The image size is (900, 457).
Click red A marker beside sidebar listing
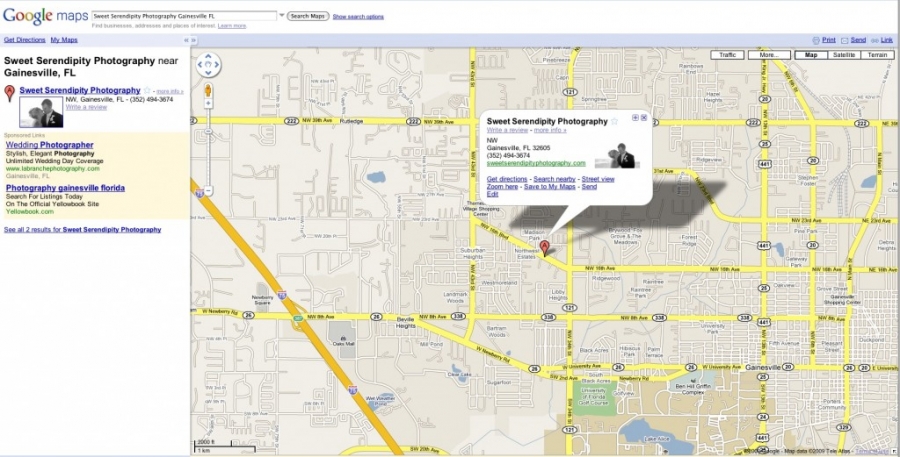[x=9, y=93]
